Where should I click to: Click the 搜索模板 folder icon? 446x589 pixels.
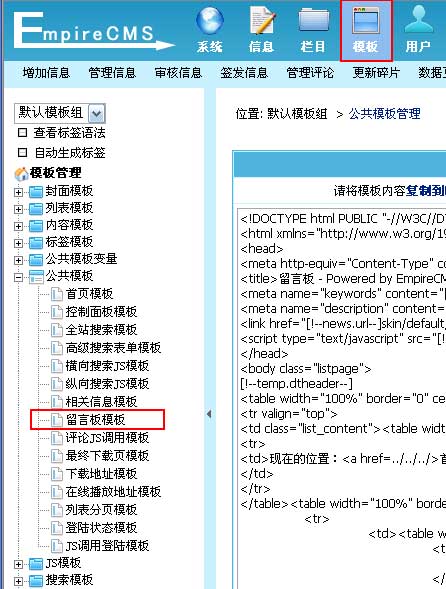[x=36, y=581]
